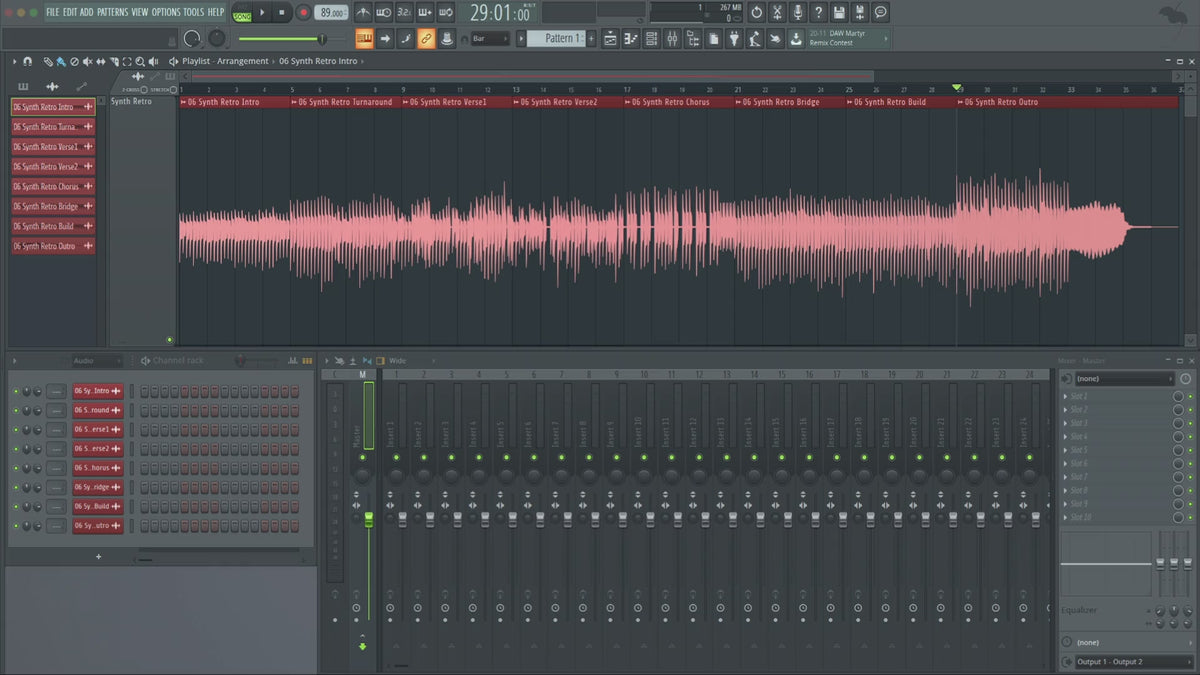Screen dimensions: 1200x675
Task: Open the mixer input (none) dropdown
Action: point(1124,379)
